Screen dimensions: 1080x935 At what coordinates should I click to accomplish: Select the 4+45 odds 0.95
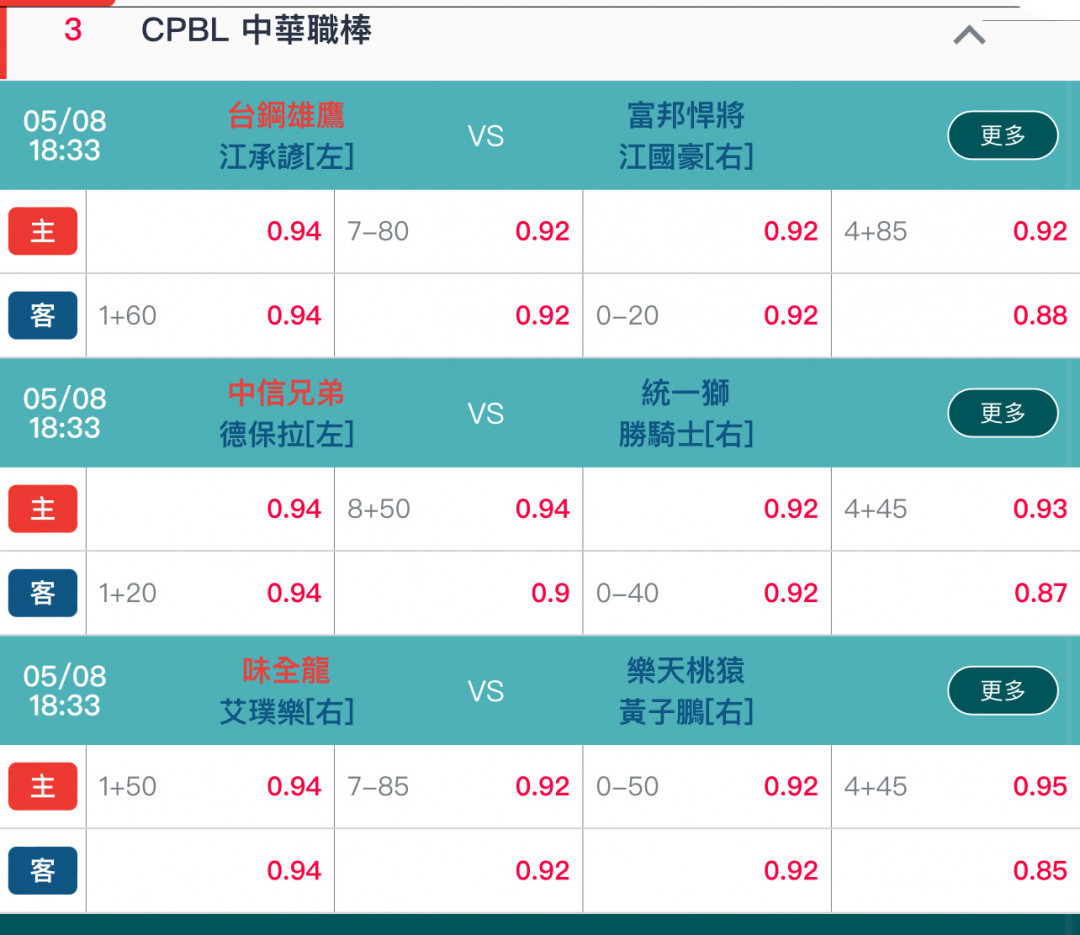[956, 787]
